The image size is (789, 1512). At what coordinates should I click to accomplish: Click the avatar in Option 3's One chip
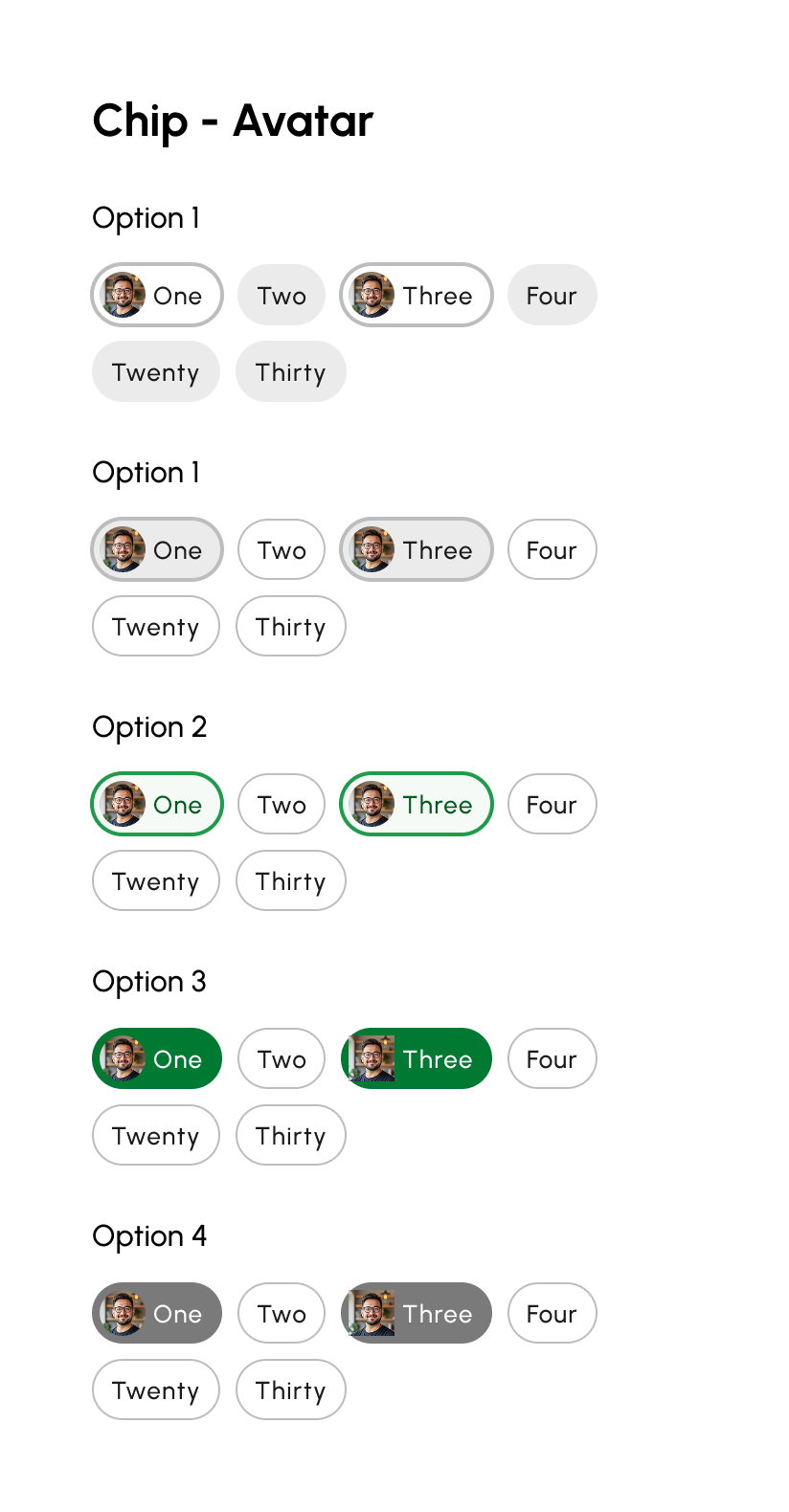124,1058
